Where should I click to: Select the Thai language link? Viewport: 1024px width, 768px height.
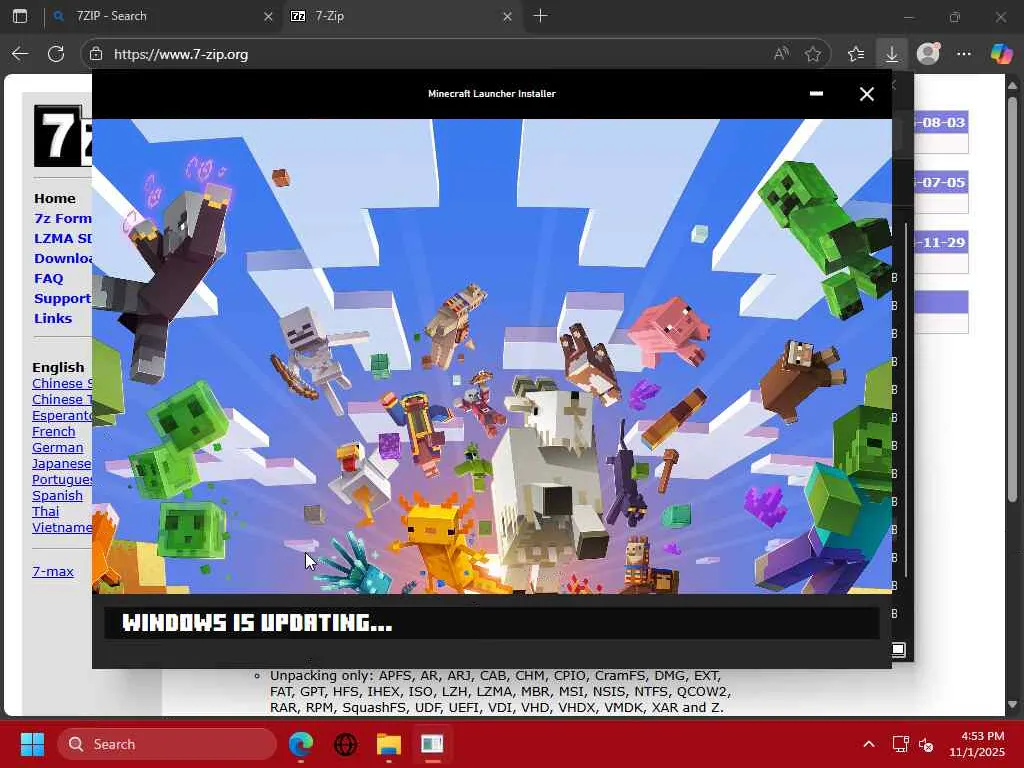[46, 511]
